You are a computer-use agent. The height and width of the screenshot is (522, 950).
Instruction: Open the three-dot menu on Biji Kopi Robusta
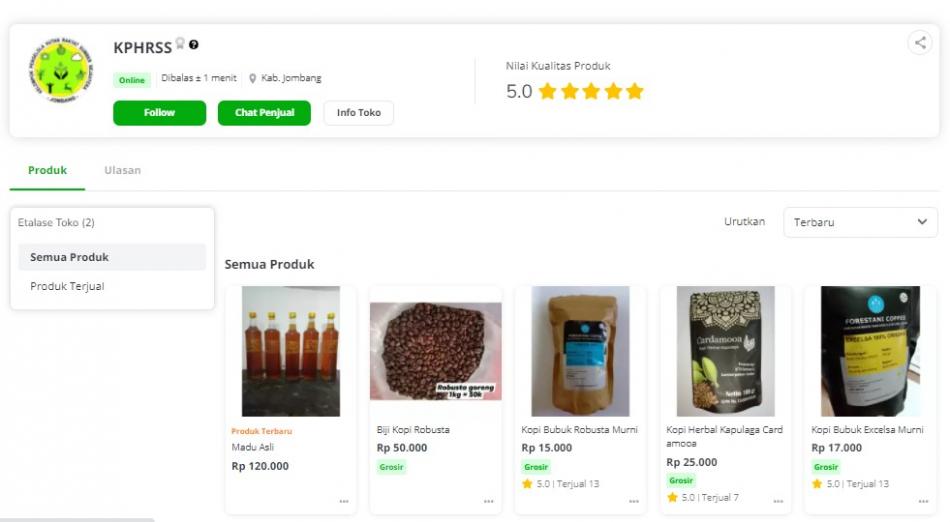(x=488, y=501)
